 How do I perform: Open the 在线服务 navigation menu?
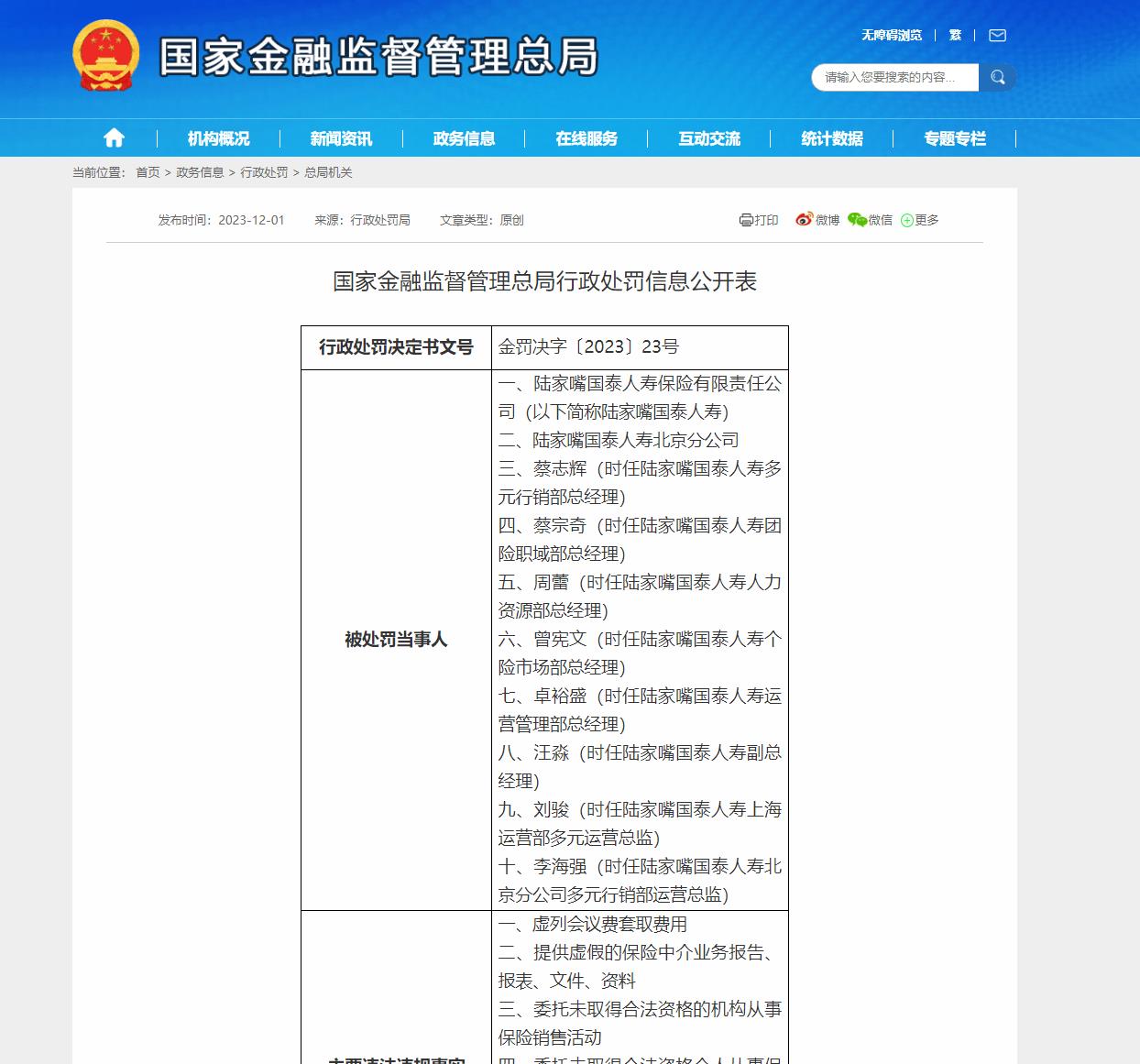pyautogui.click(x=586, y=137)
